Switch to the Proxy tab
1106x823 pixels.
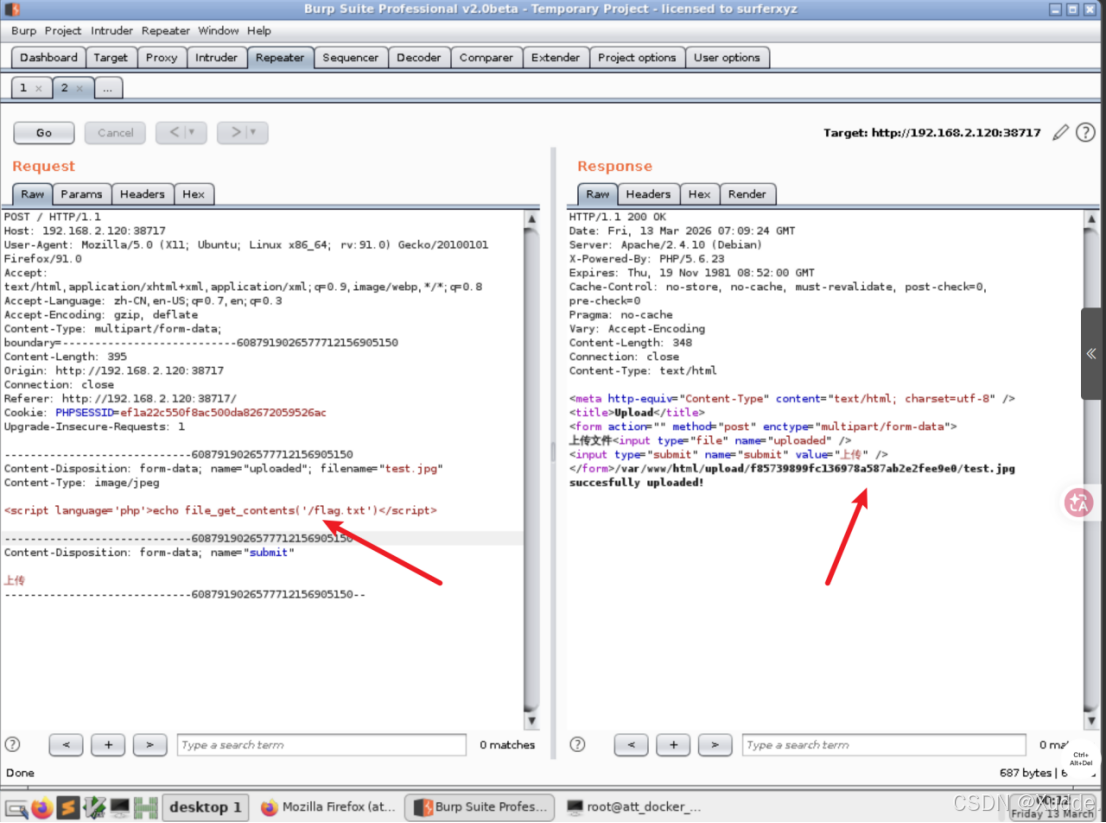162,58
